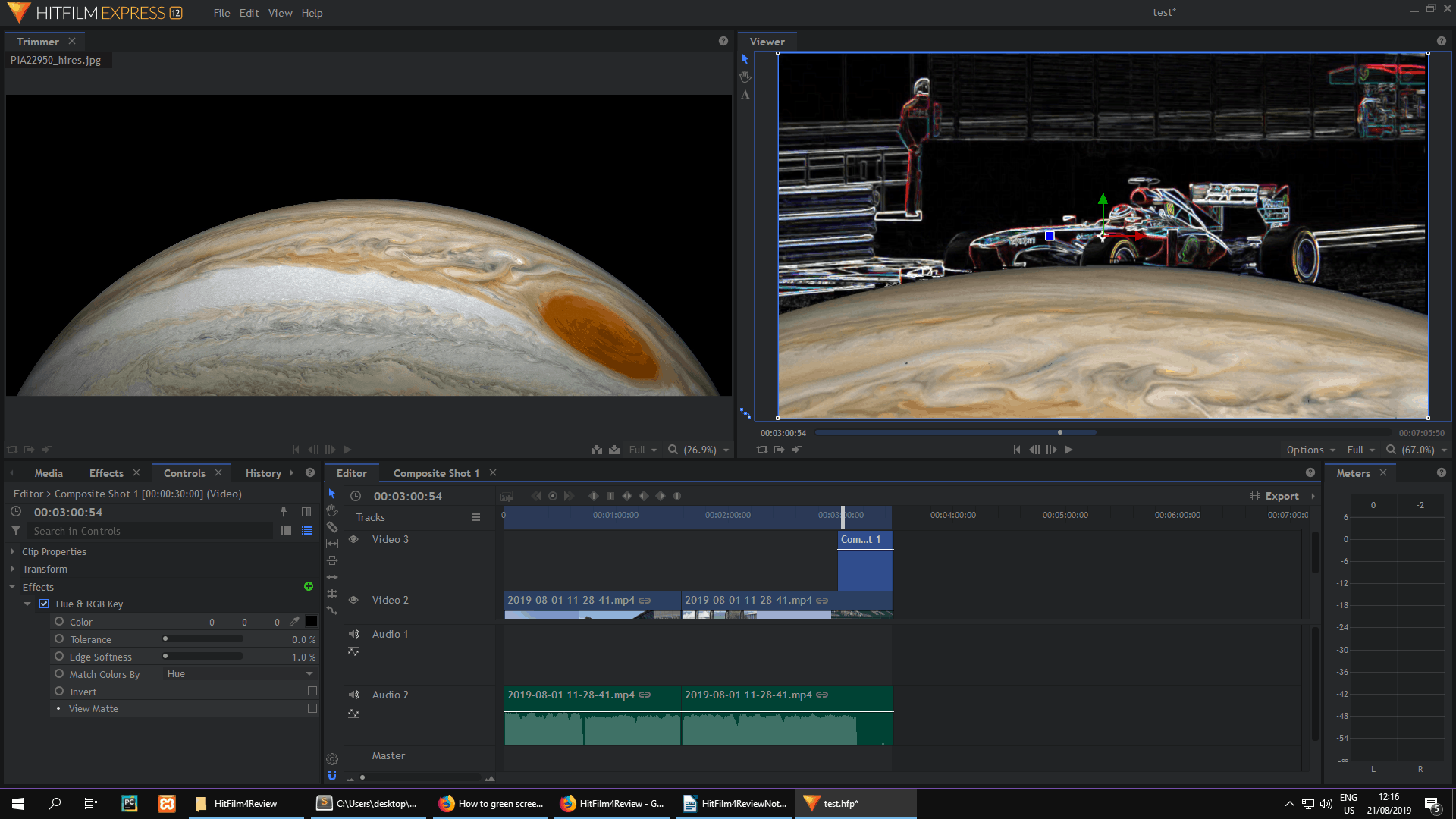1456x819 pixels.
Task: Collapse the Hue & RGB Key effect
Action: pyautogui.click(x=27, y=604)
